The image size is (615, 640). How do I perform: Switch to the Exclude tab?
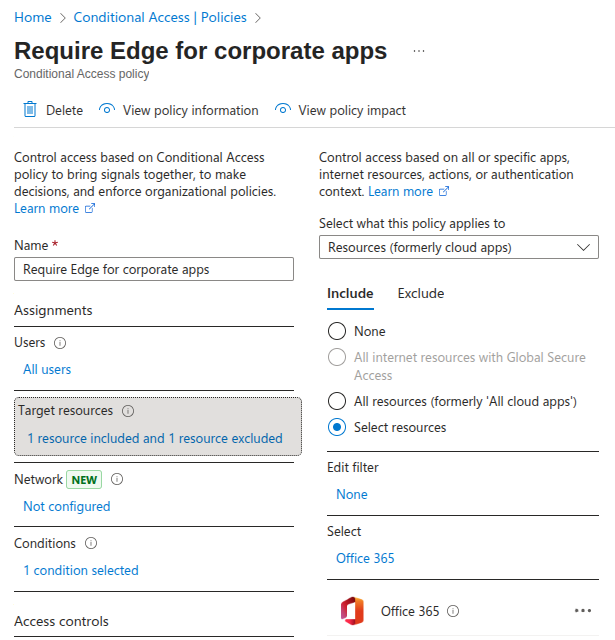pyautogui.click(x=421, y=294)
